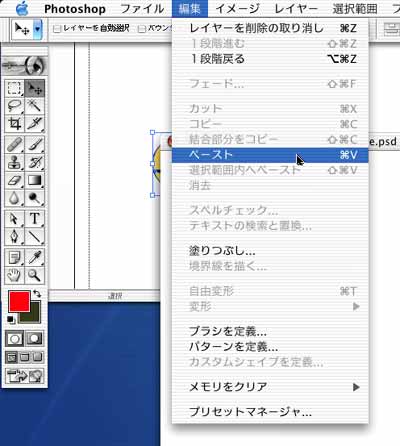Click the Adobe Online feather image
This screenshot has height=446, width=400.
click(24, 65)
